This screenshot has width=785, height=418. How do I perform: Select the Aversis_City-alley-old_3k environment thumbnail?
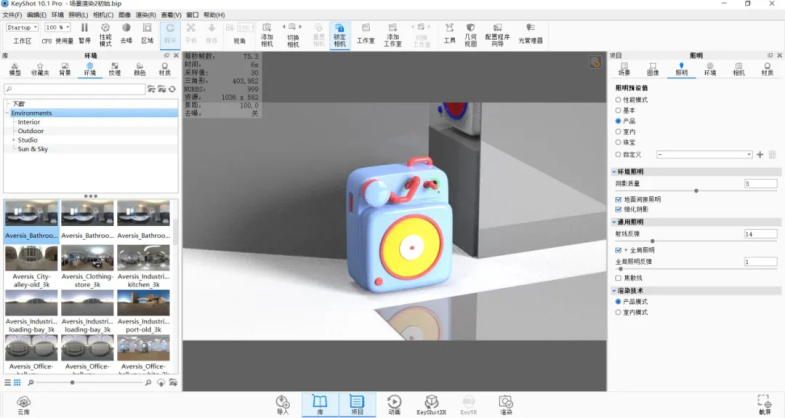pyautogui.click(x=32, y=263)
